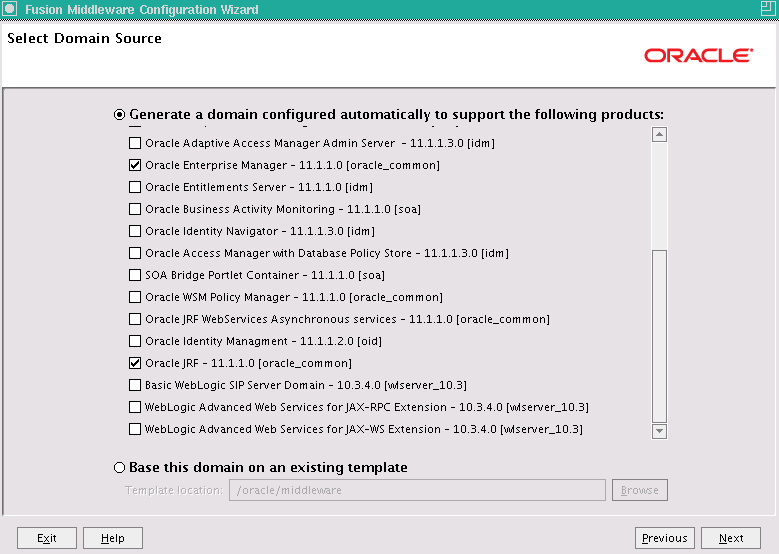Enable Oracle Entitlements Server checkbox

pyautogui.click(x=135, y=187)
